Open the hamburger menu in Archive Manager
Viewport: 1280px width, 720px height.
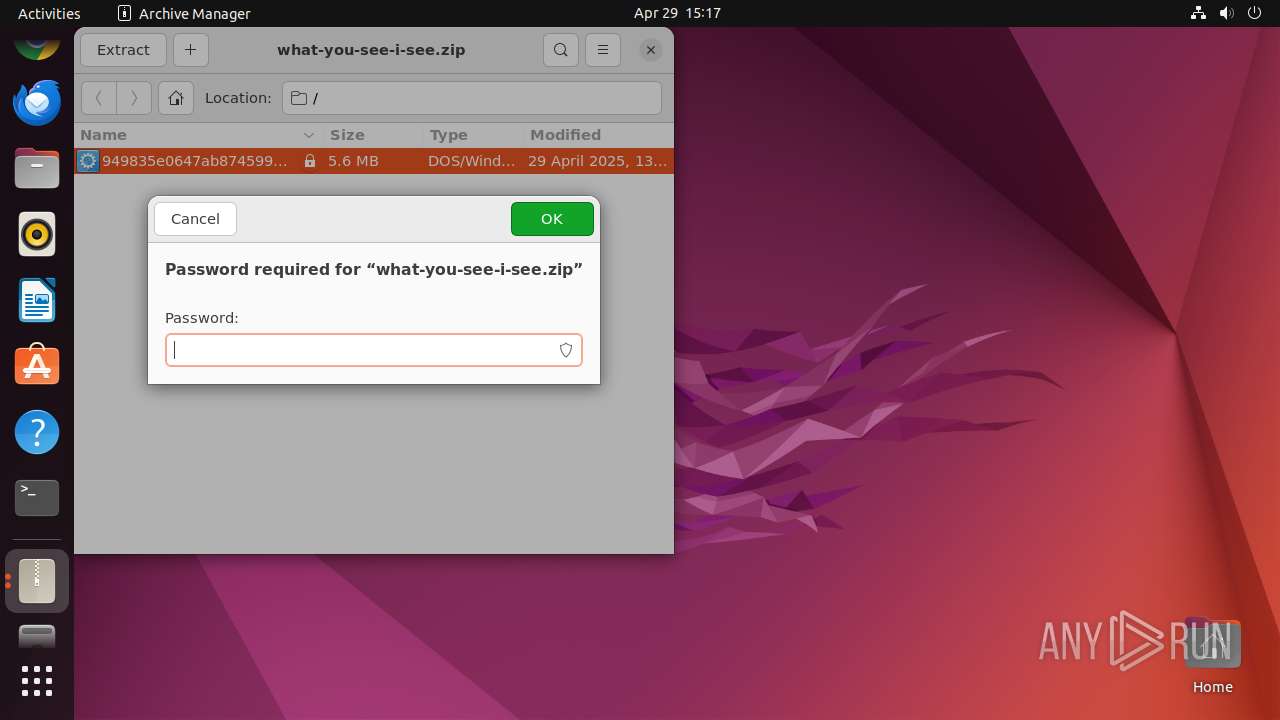[x=603, y=50]
